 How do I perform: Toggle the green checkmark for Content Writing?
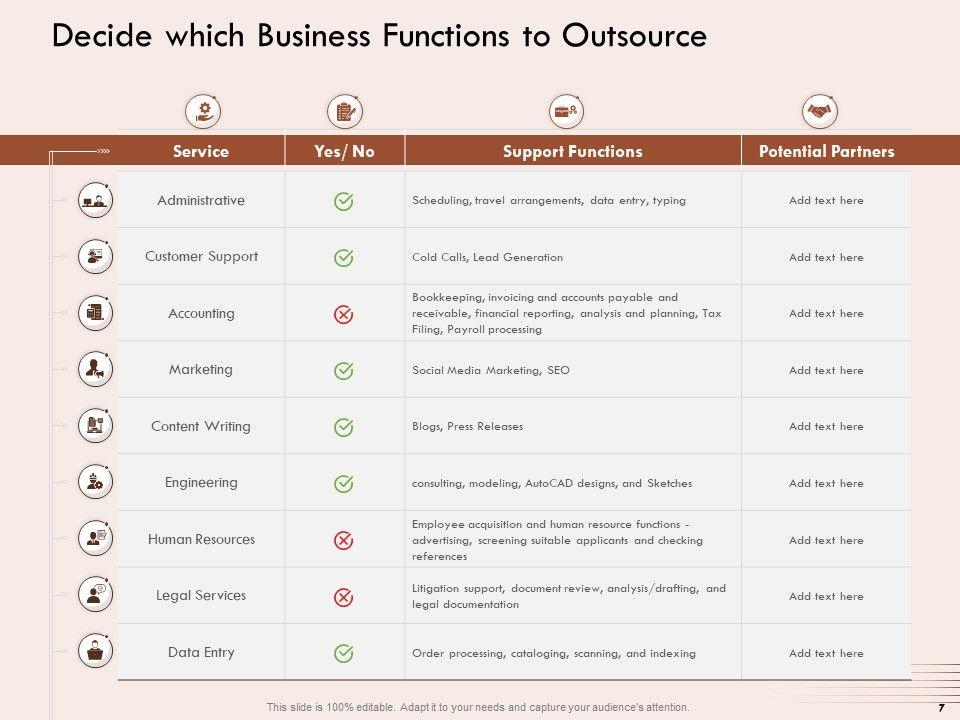pos(343,427)
